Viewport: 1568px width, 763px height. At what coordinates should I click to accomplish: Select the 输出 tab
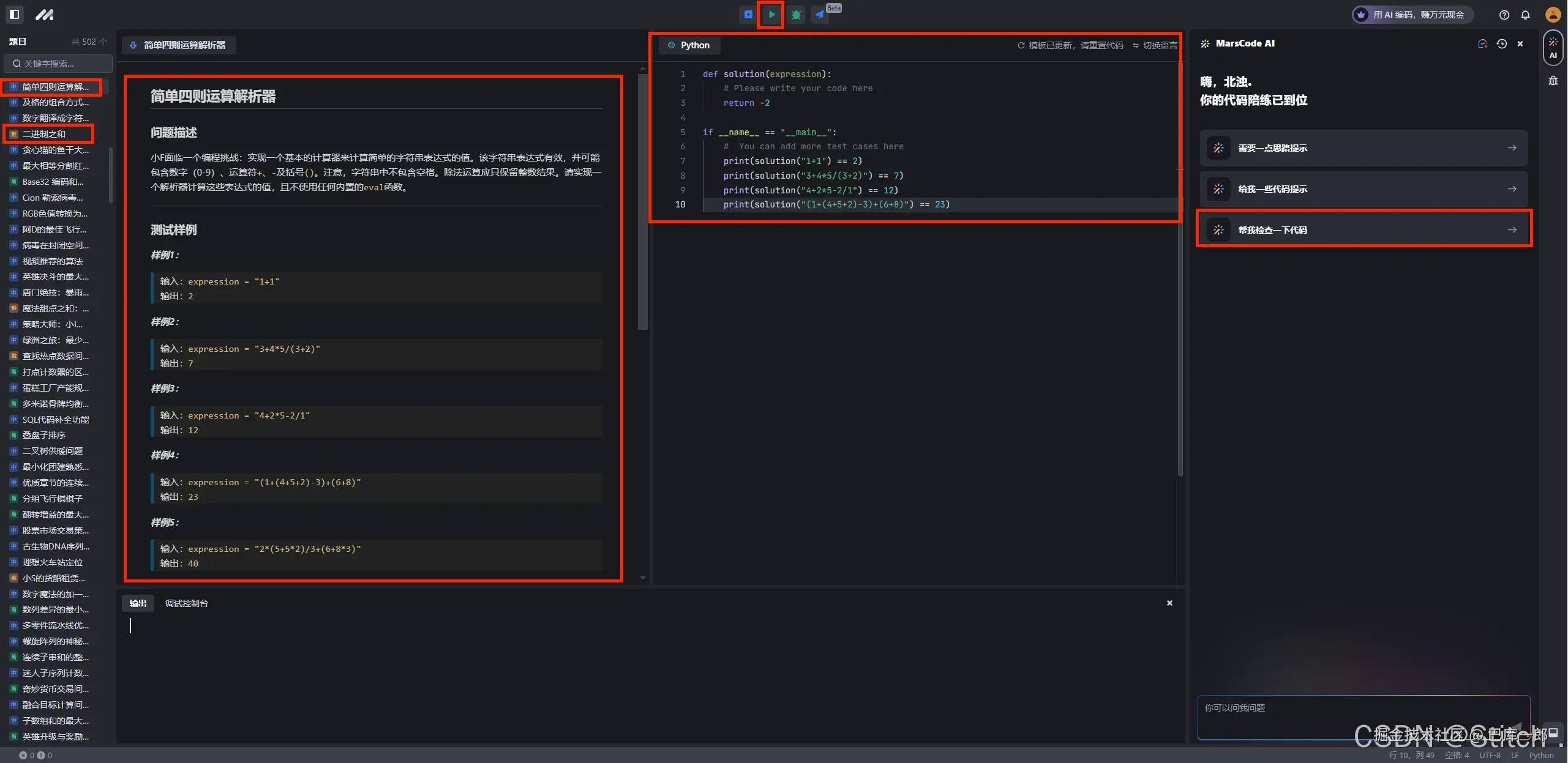(138, 603)
